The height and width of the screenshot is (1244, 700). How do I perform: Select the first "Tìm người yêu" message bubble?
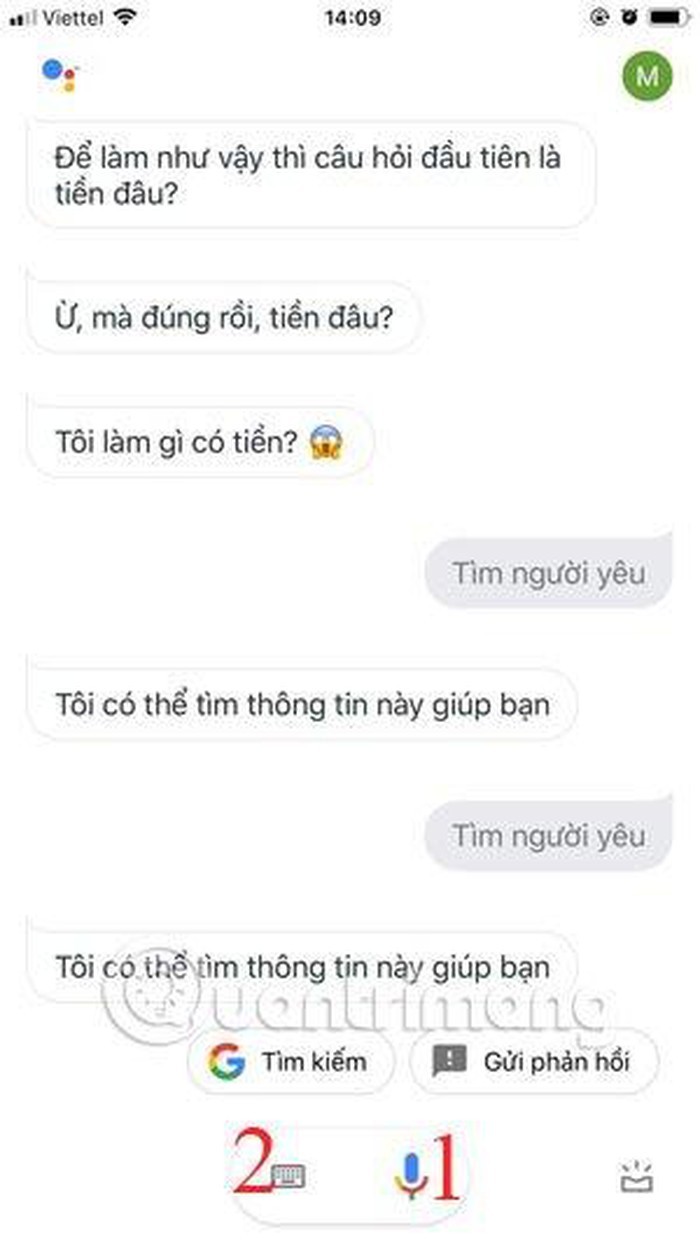tap(549, 573)
